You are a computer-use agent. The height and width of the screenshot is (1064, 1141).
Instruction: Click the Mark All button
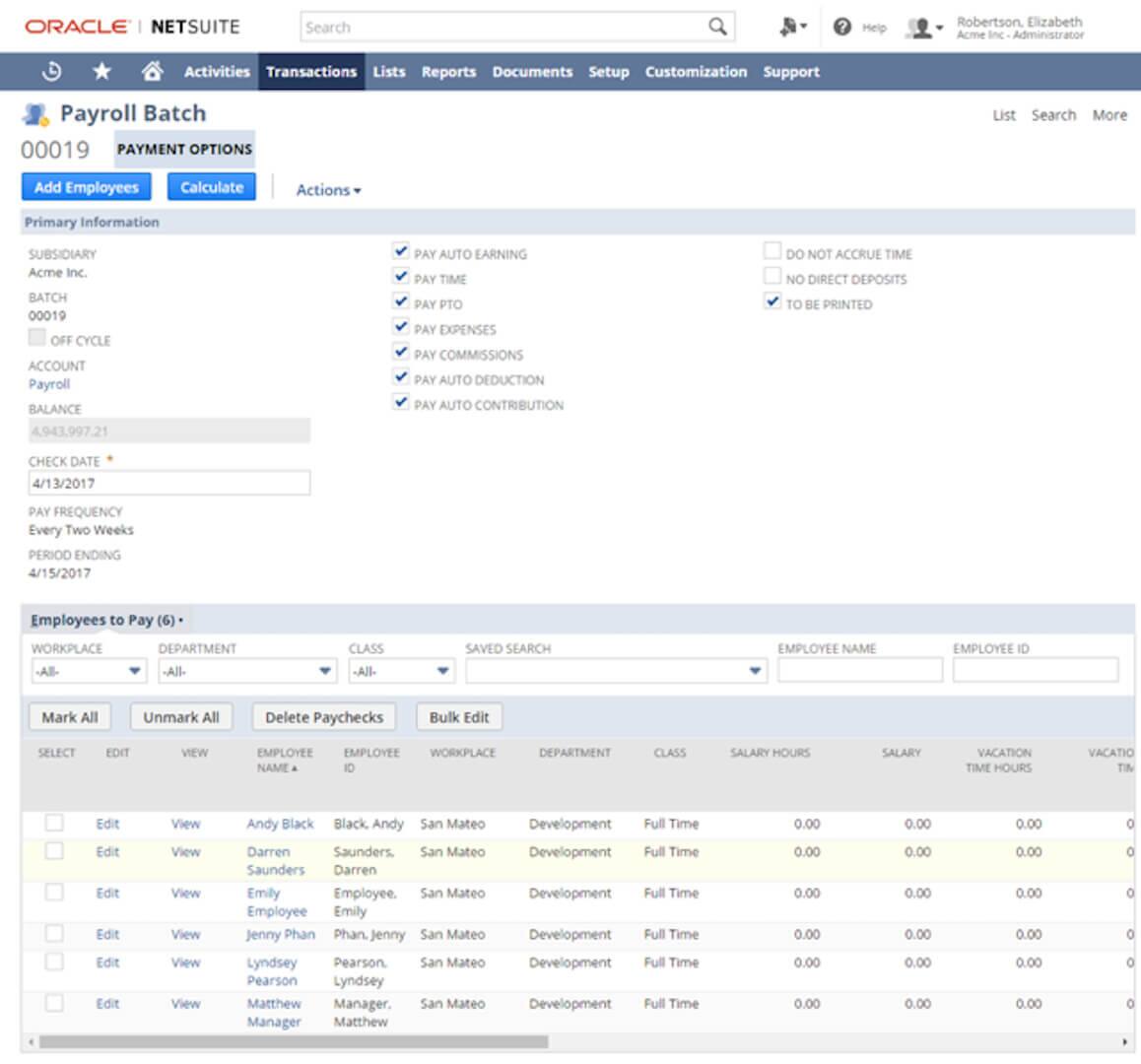70,717
